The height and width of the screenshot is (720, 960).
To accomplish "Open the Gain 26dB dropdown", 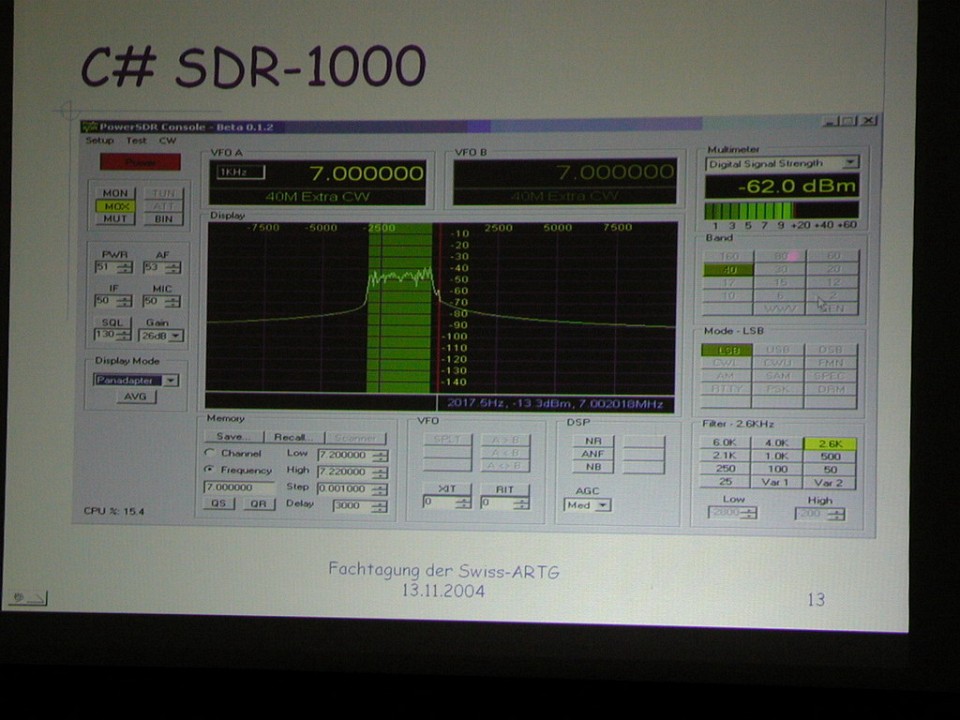I will pyautogui.click(x=161, y=336).
